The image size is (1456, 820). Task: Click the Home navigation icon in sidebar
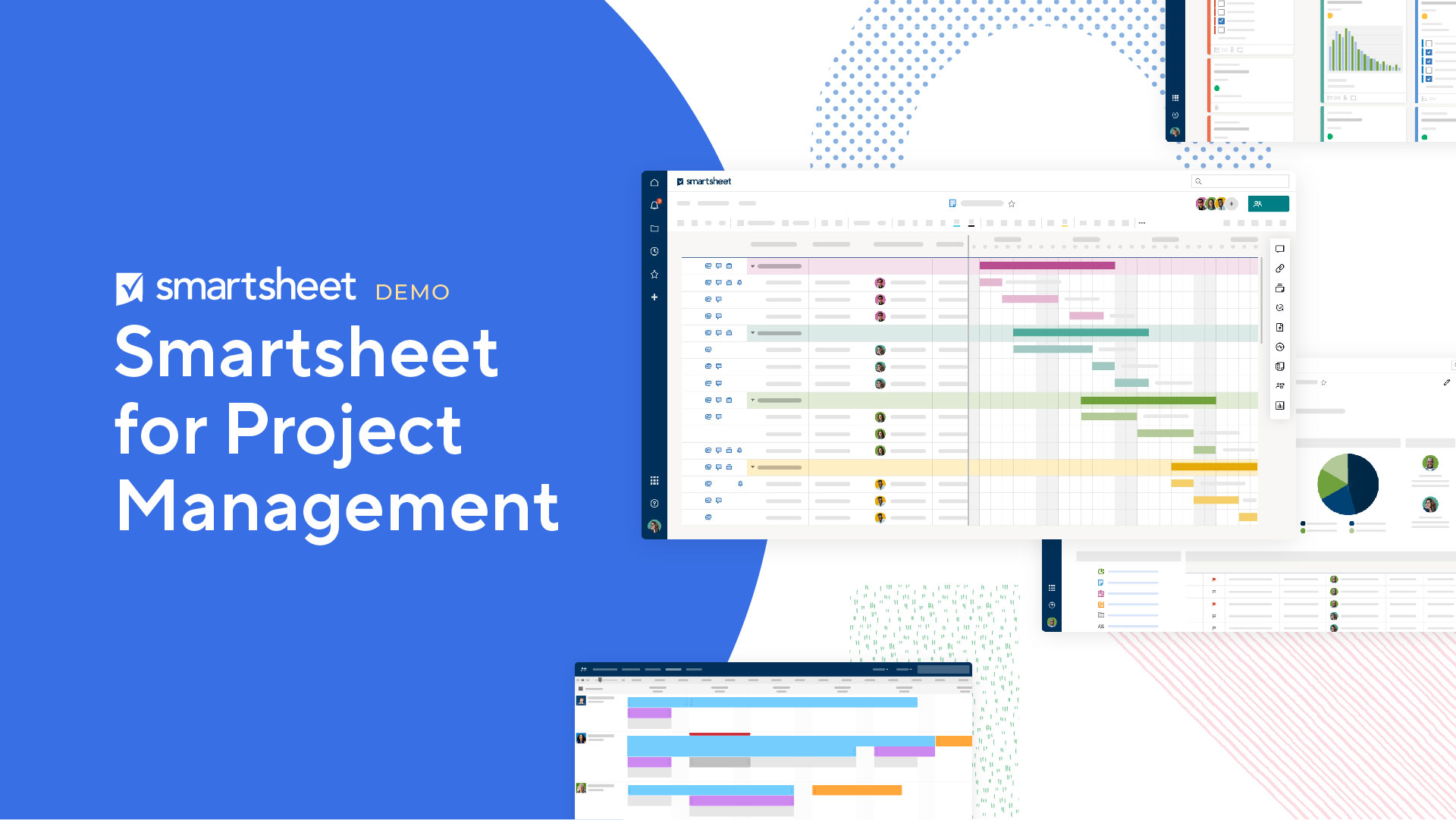coord(655,181)
